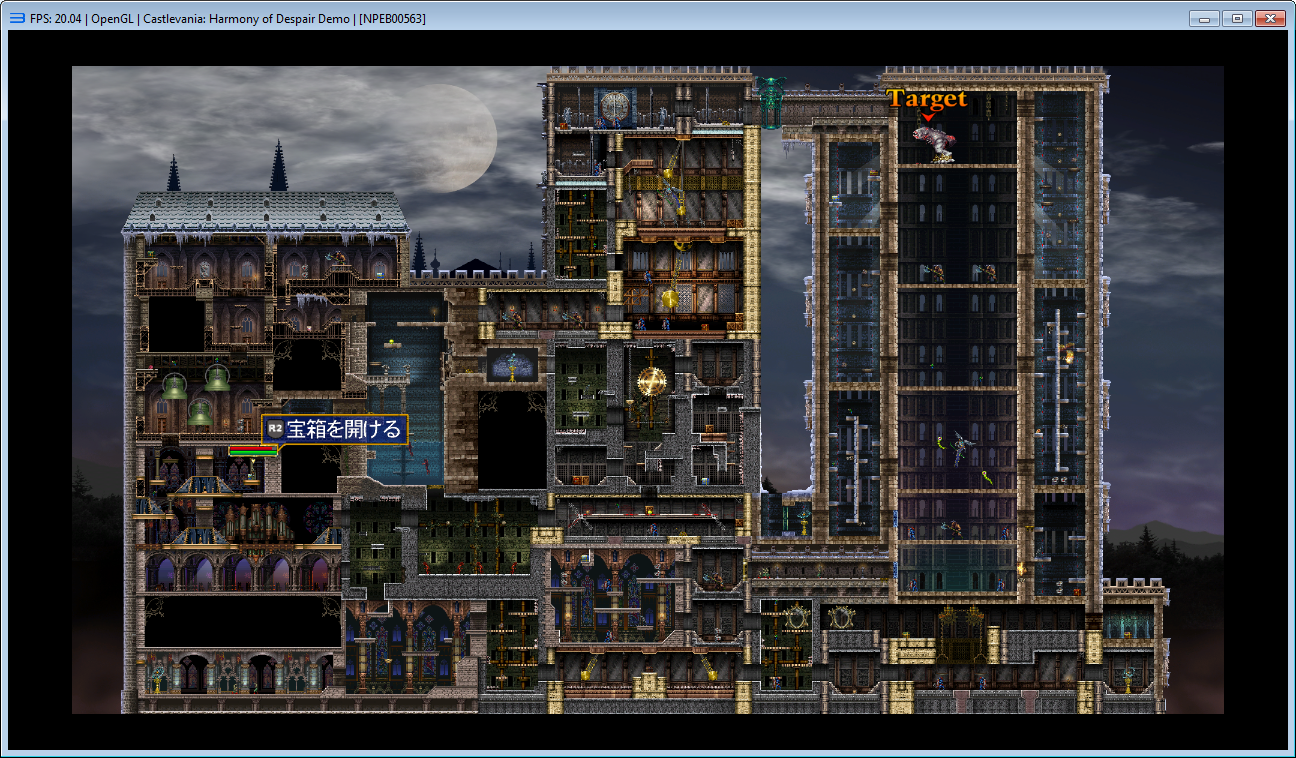Click the upper-right green bell
The width and height of the screenshot is (1296, 758).
click(x=218, y=378)
